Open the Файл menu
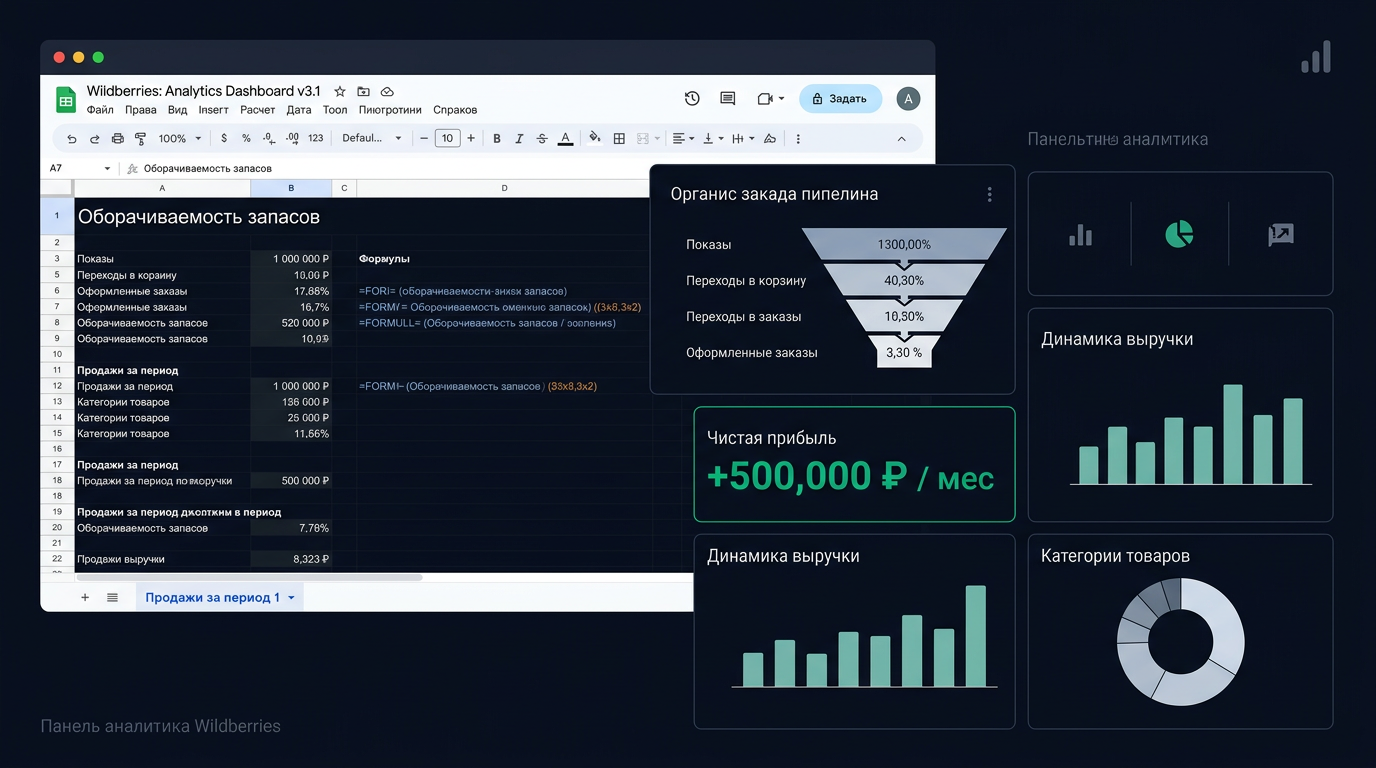 [100, 110]
